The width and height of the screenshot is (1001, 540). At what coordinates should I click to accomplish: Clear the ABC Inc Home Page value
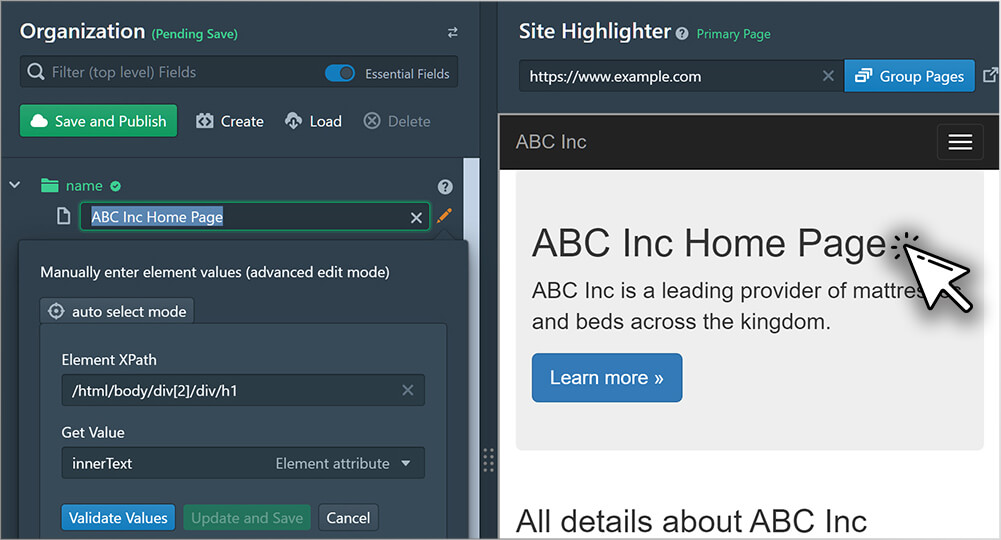click(x=416, y=218)
